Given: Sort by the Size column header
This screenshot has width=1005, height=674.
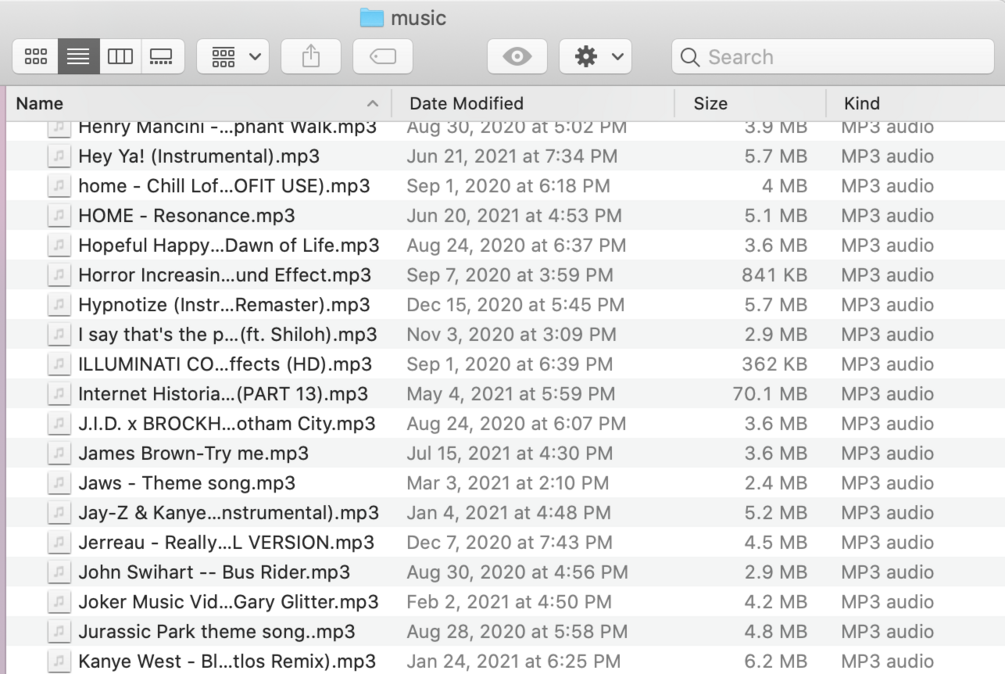Looking at the screenshot, I should 751,103.
